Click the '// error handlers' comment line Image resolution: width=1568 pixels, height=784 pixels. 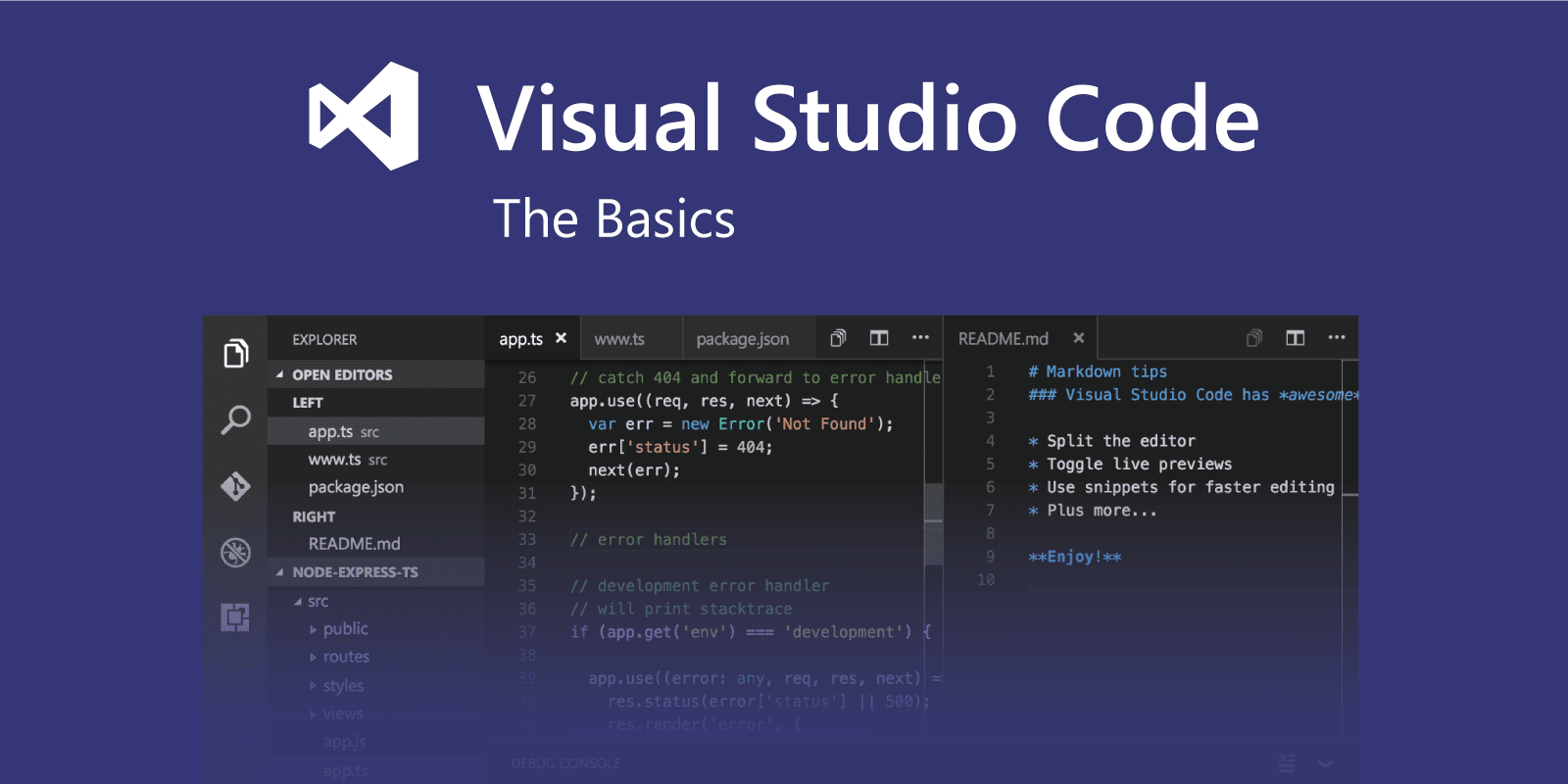pos(649,539)
